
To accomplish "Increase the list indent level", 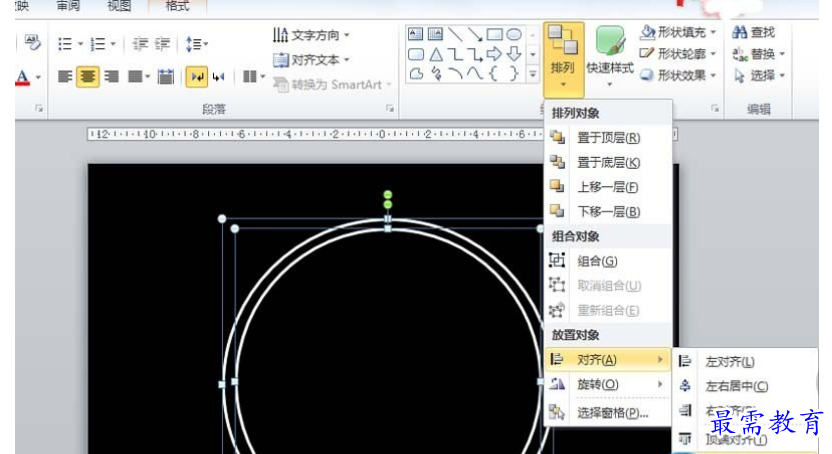I will pos(162,43).
